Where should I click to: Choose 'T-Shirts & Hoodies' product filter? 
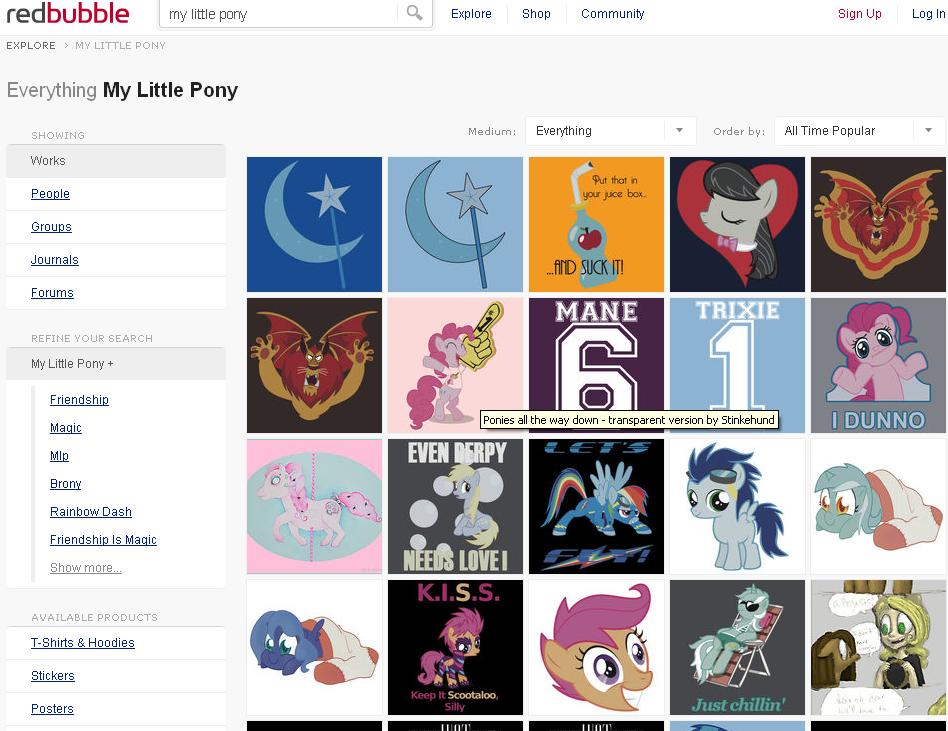(83, 643)
